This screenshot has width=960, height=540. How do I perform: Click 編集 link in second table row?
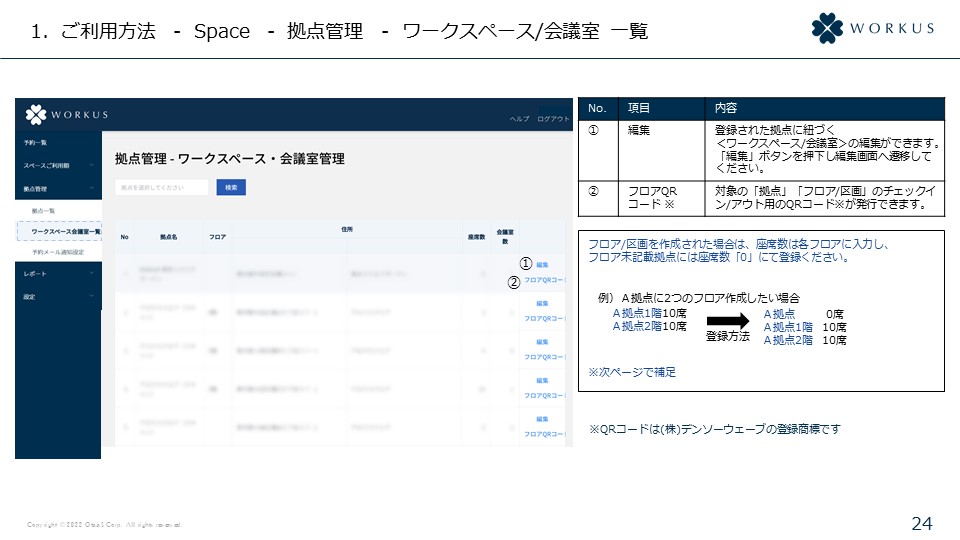542,303
